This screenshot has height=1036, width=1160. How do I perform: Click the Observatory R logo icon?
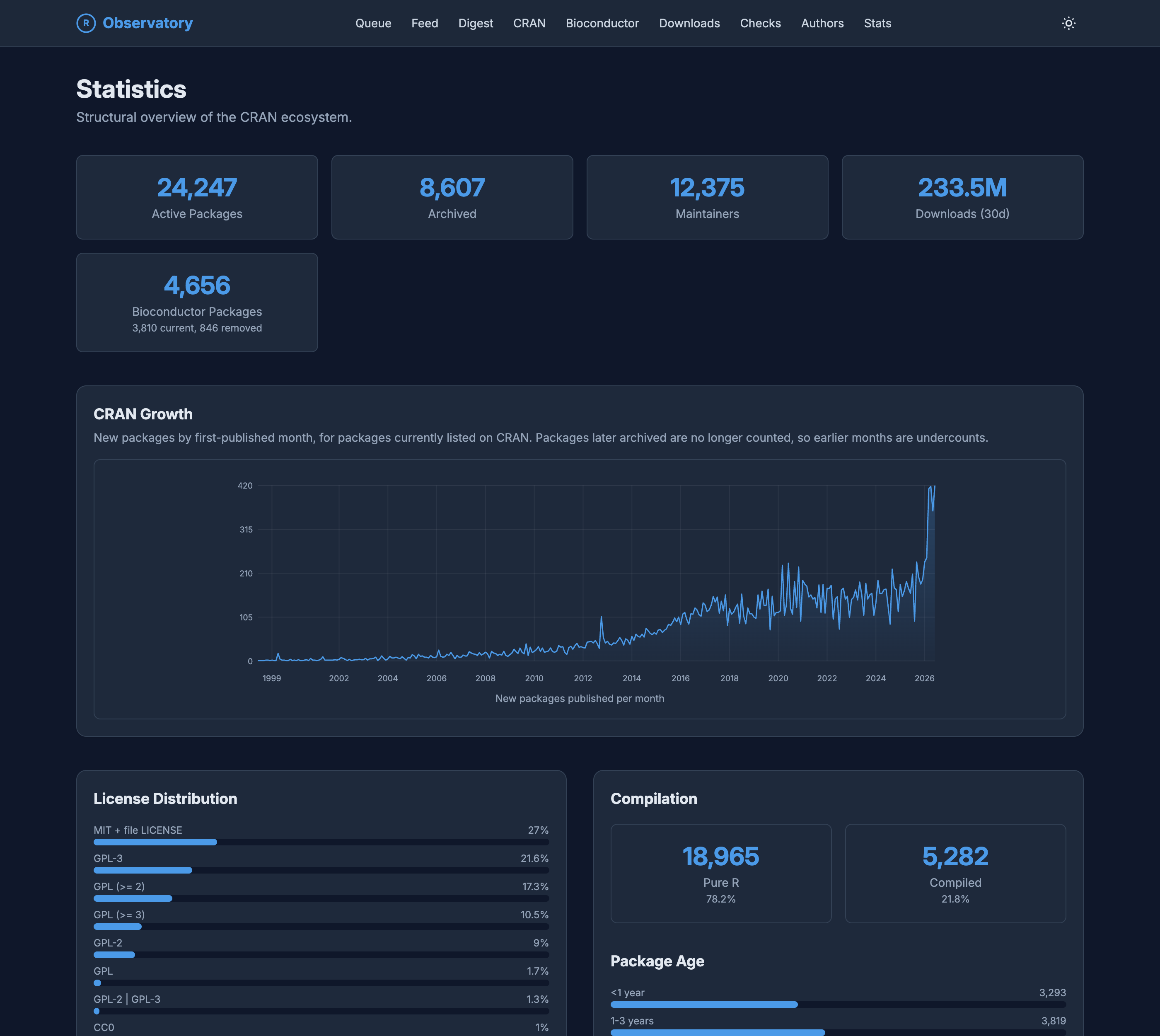pos(86,23)
